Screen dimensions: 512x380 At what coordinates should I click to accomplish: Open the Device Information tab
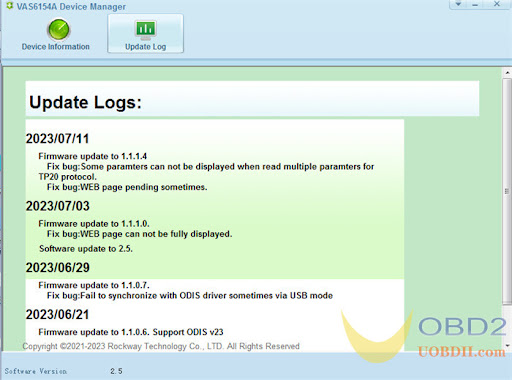point(56,34)
